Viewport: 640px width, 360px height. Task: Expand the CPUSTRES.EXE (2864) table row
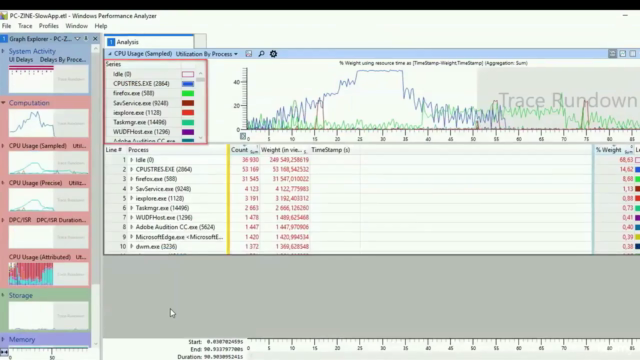131,169
